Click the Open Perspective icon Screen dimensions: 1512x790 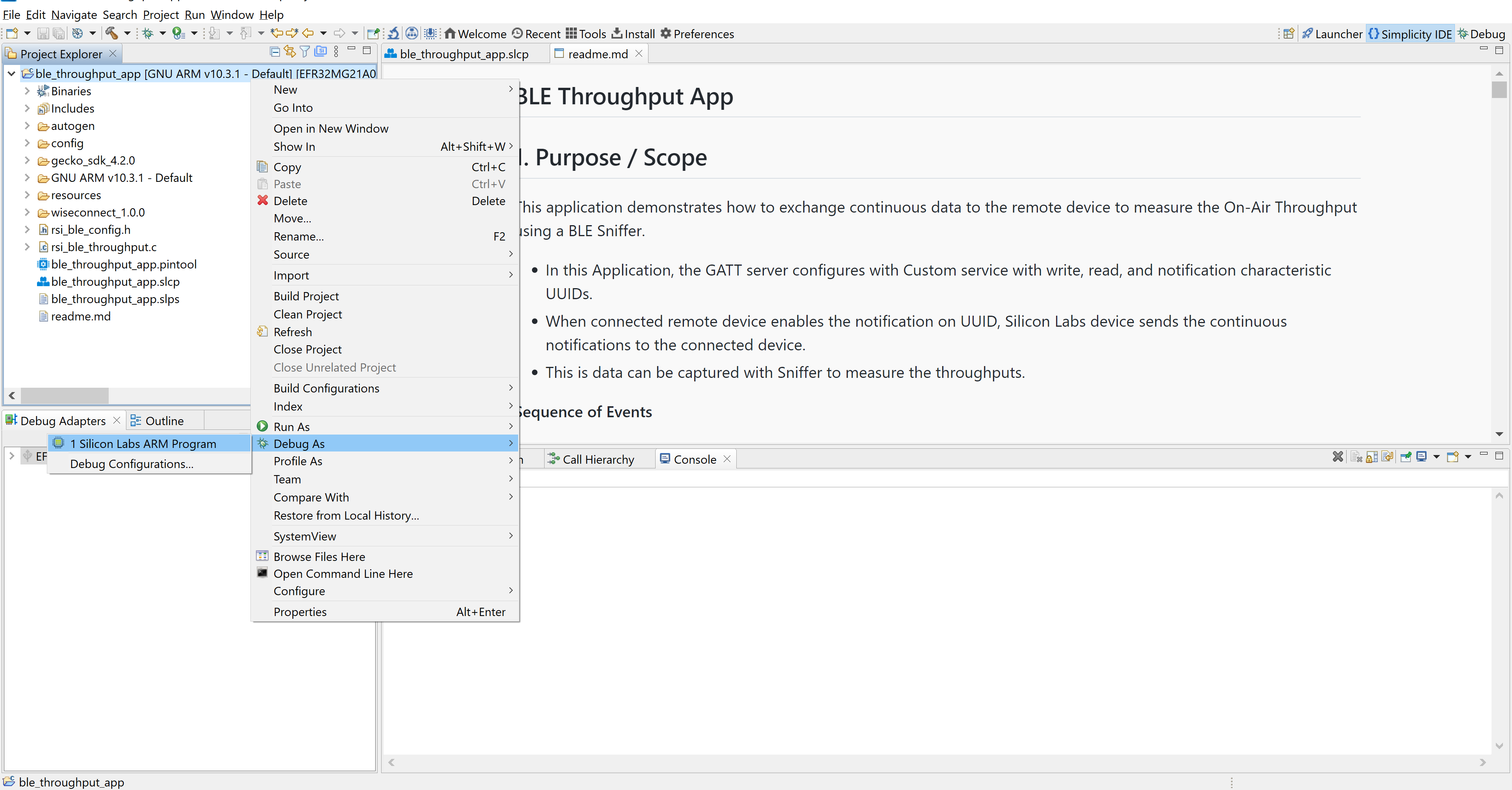tap(1288, 33)
